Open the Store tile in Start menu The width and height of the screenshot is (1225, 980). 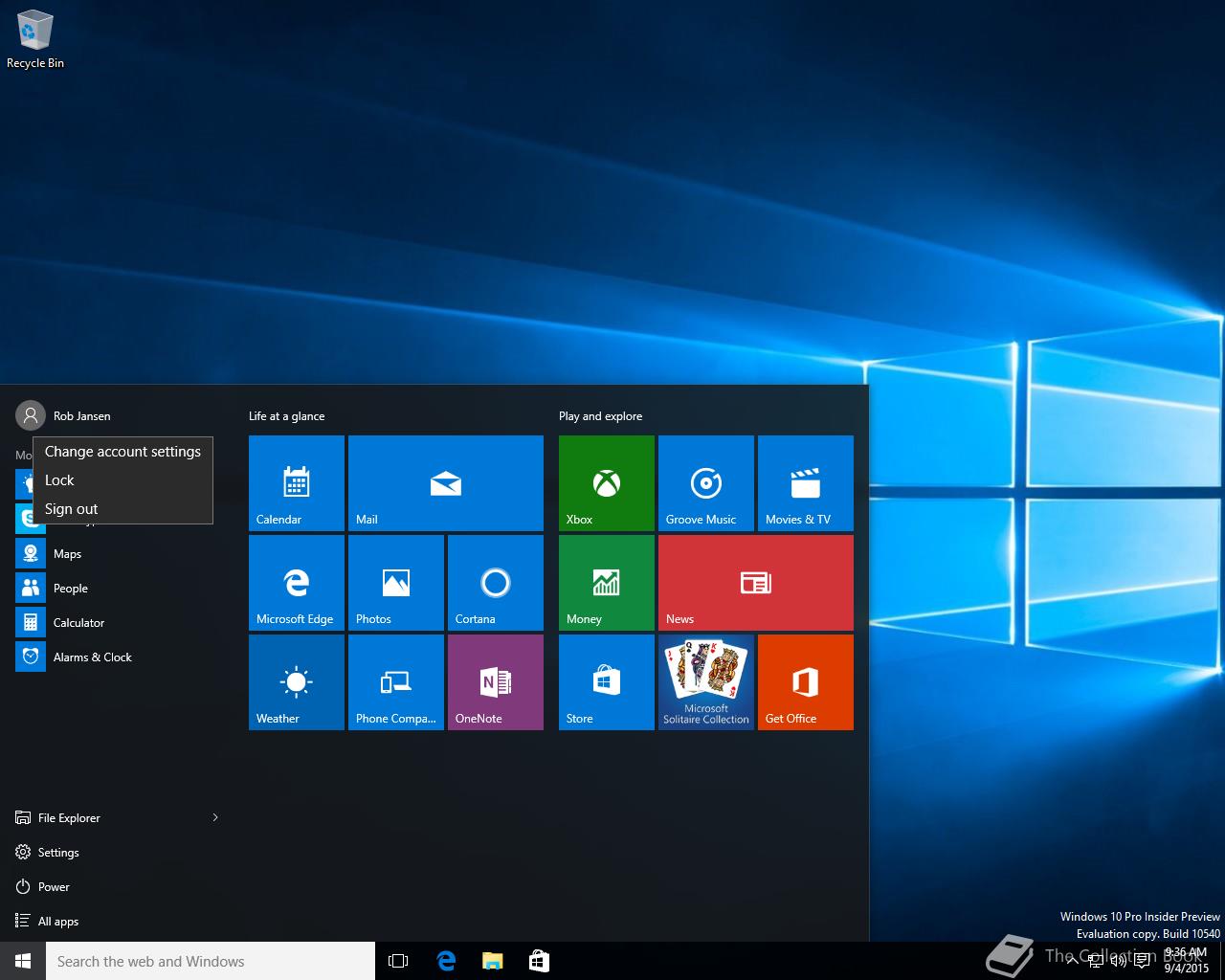point(607,682)
